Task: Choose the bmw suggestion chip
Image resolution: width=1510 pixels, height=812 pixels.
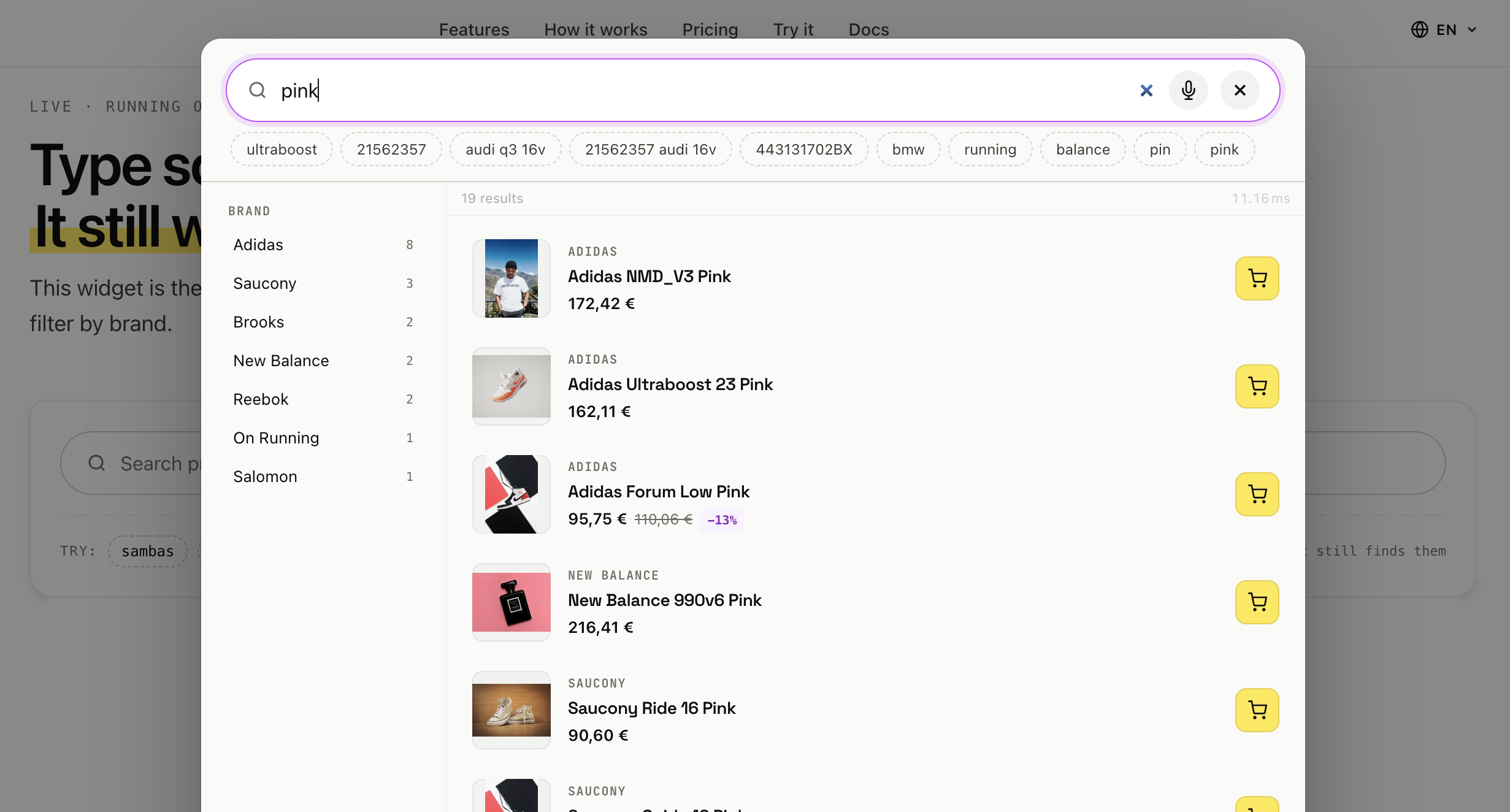Action: point(908,149)
